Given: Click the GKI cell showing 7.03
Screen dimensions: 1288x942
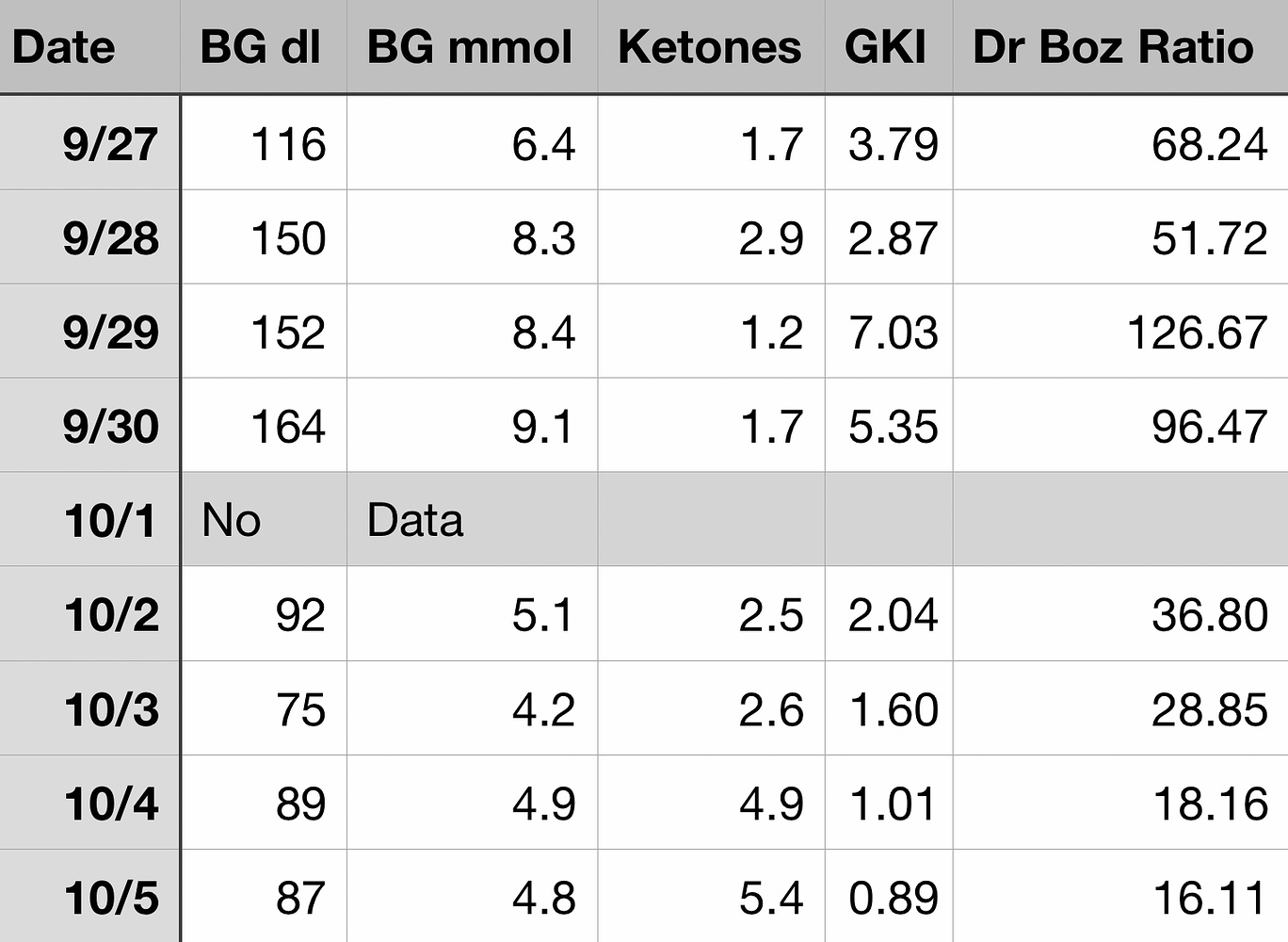Looking at the screenshot, I should click(x=890, y=332).
